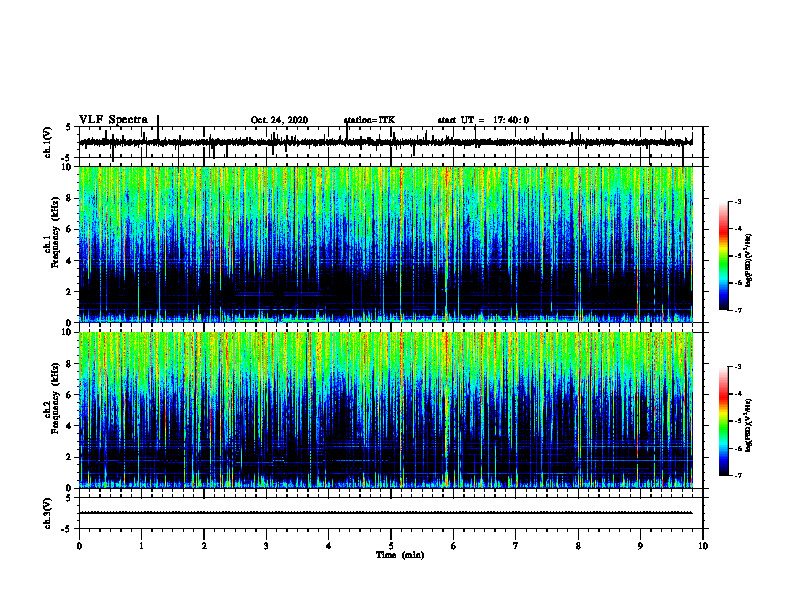Image resolution: width=792 pixels, height=612 pixels.
Task: Click the "2" kHz tick on ch.2 frequency axis
Action: [x=70, y=457]
